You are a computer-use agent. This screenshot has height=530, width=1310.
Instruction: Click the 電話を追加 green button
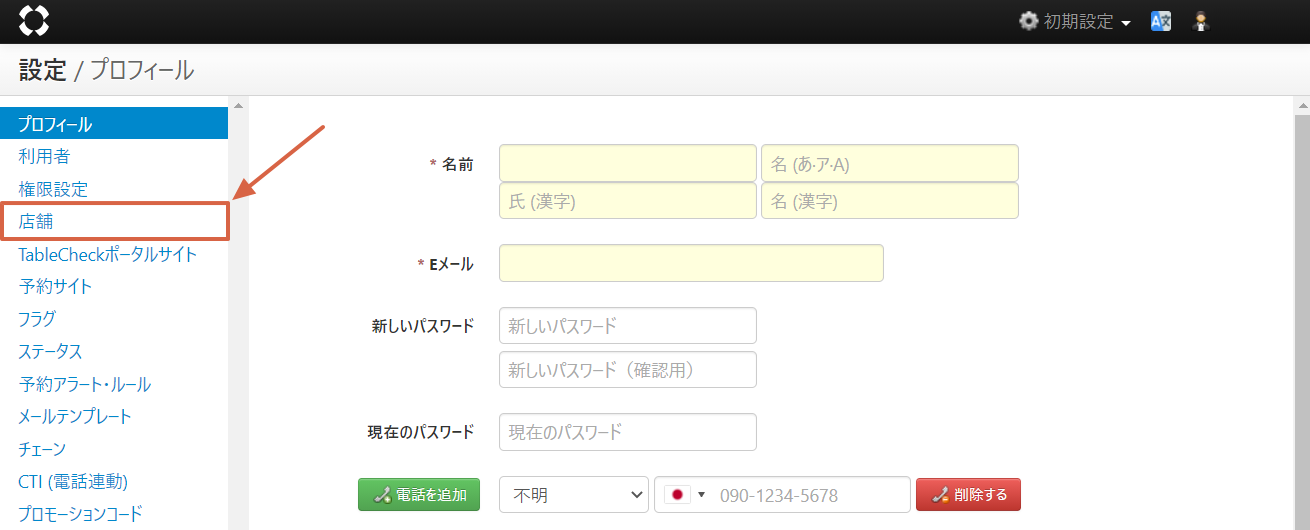tap(419, 495)
